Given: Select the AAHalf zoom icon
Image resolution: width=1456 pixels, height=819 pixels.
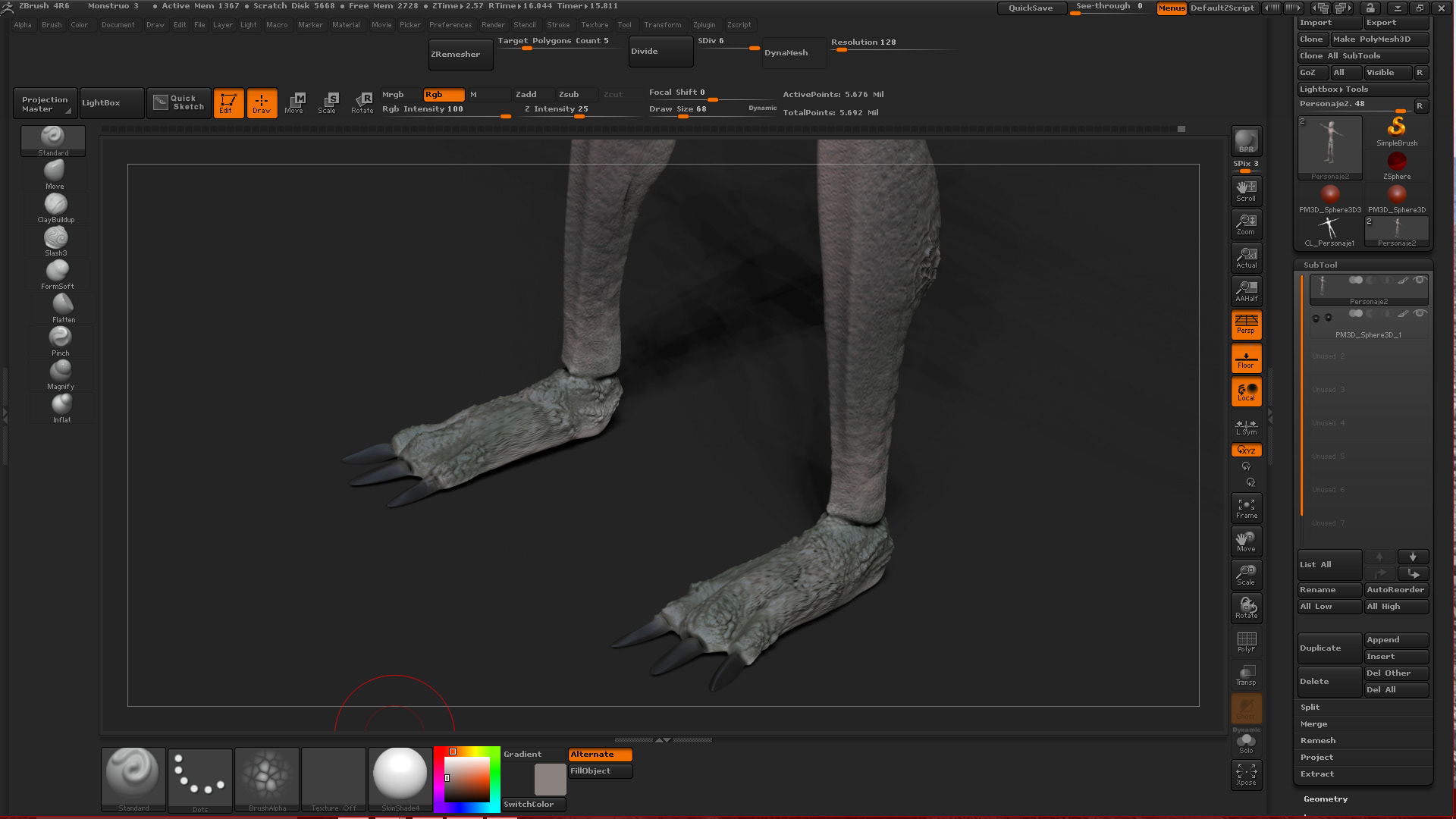Looking at the screenshot, I should click(1246, 290).
